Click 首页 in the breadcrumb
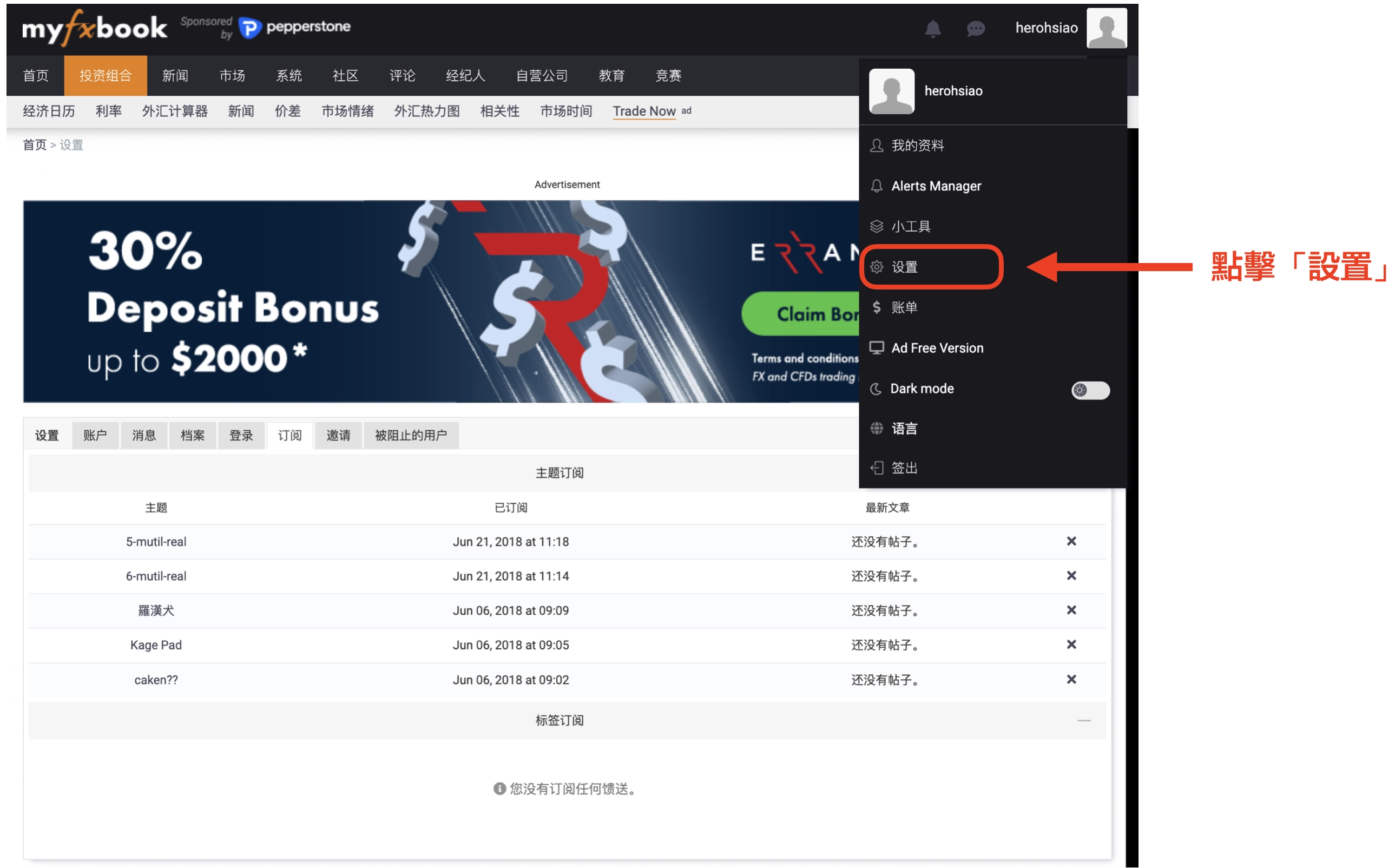This screenshot has height=868, width=1395. coord(35,145)
